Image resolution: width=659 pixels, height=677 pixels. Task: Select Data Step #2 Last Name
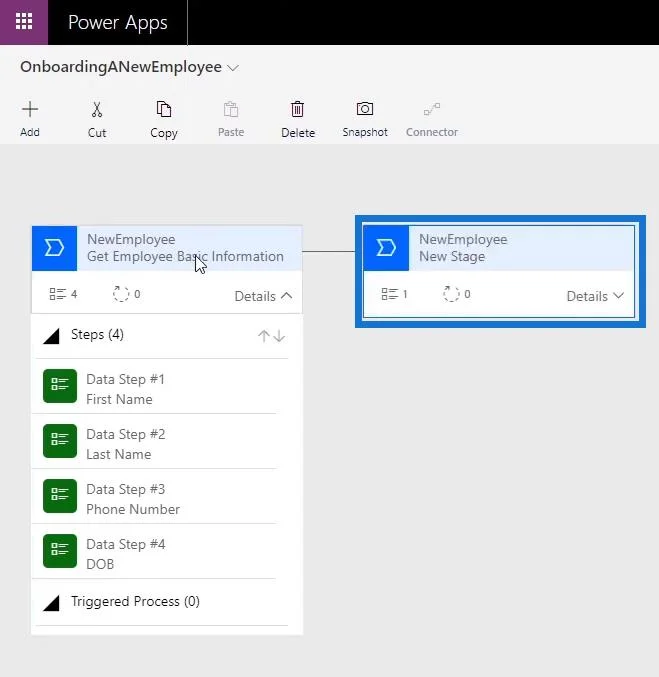[x=155, y=441]
